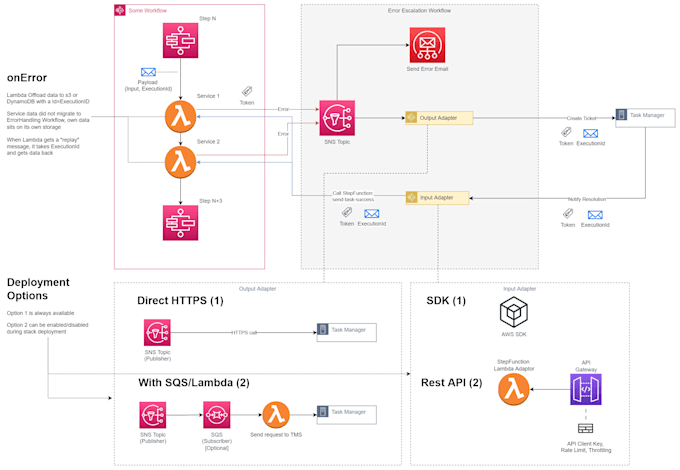Click the Step N+3 label
The height and width of the screenshot is (470, 680).
point(211,201)
